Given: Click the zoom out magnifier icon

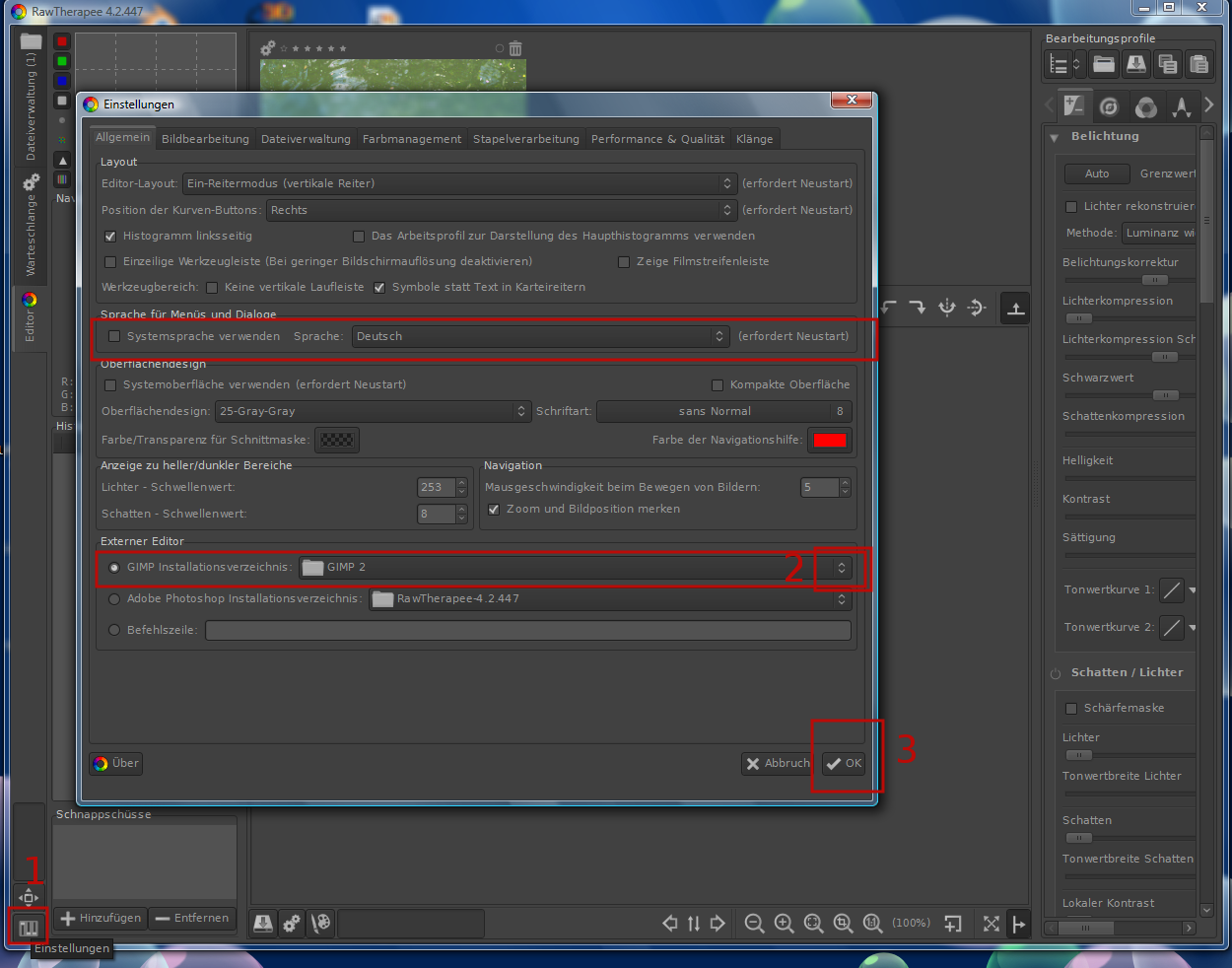Looking at the screenshot, I should 754,924.
